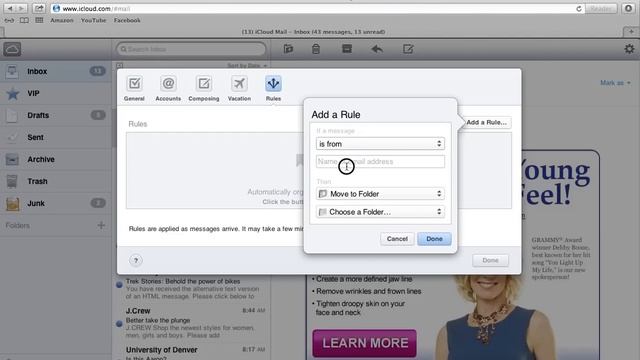Image resolution: width=640 pixels, height=360 pixels.
Task: Select the VIP mailbox
Action: click(x=56, y=93)
